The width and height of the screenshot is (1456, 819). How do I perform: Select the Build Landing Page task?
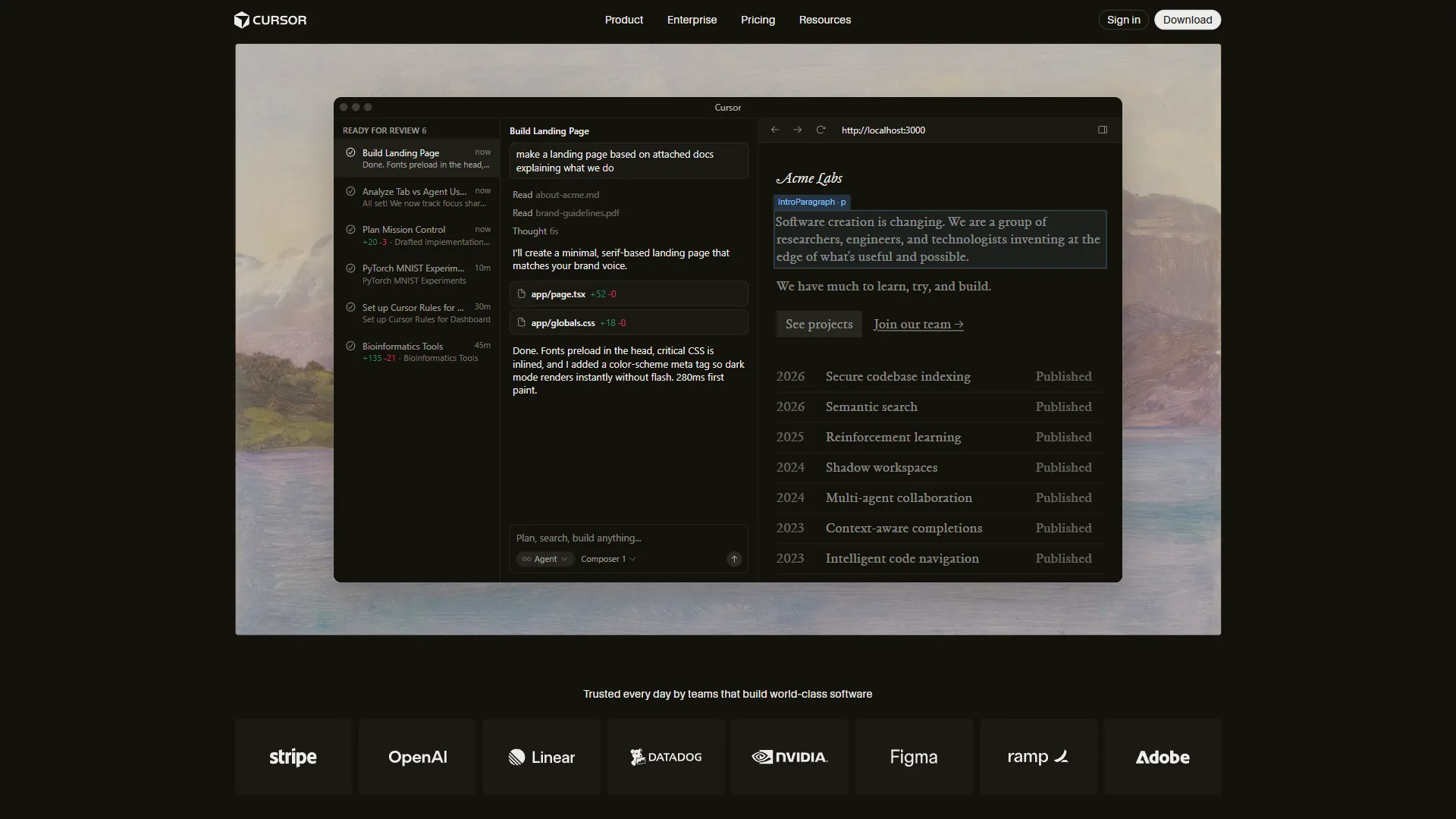(417, 158)
